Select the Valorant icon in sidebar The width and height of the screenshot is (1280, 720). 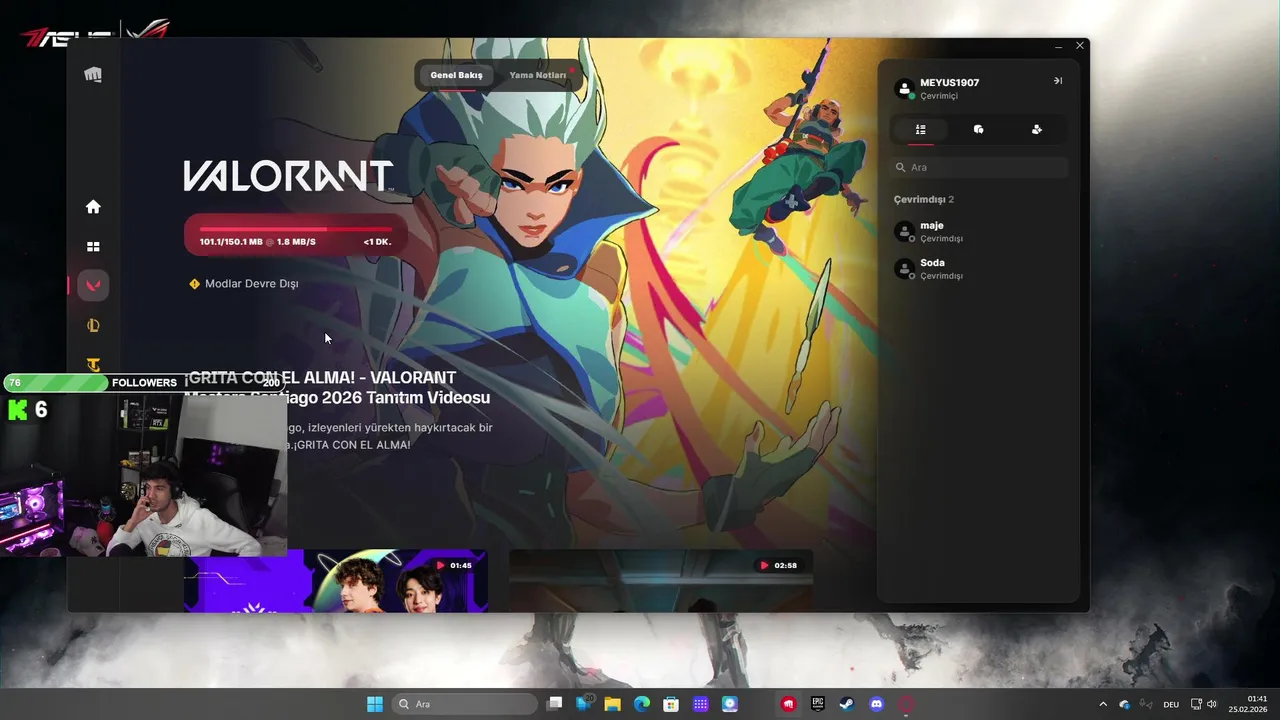point(93,285)
